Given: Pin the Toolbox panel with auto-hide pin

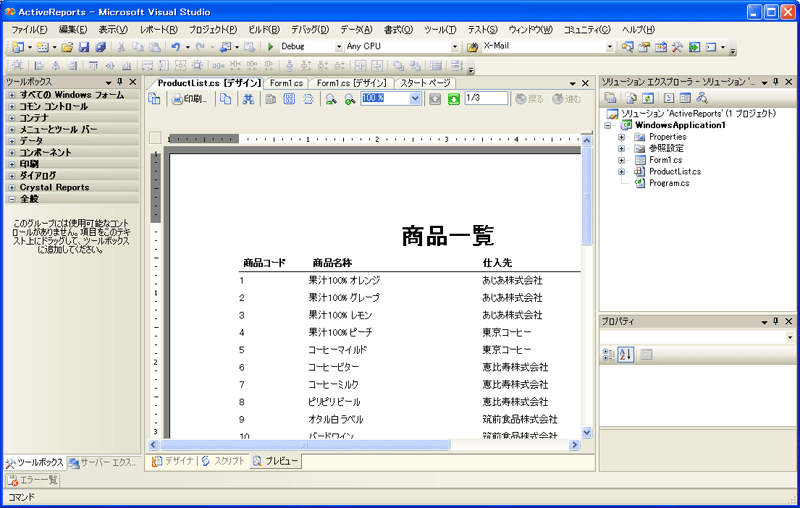Looking at the screenshot, I should click(x=120, y=82).
